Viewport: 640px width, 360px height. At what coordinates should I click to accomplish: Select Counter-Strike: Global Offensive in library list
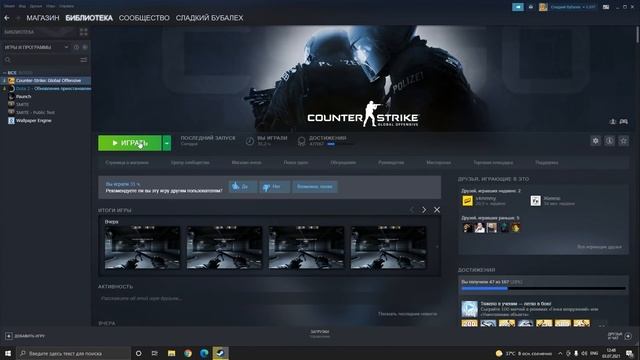coord(46,80)
